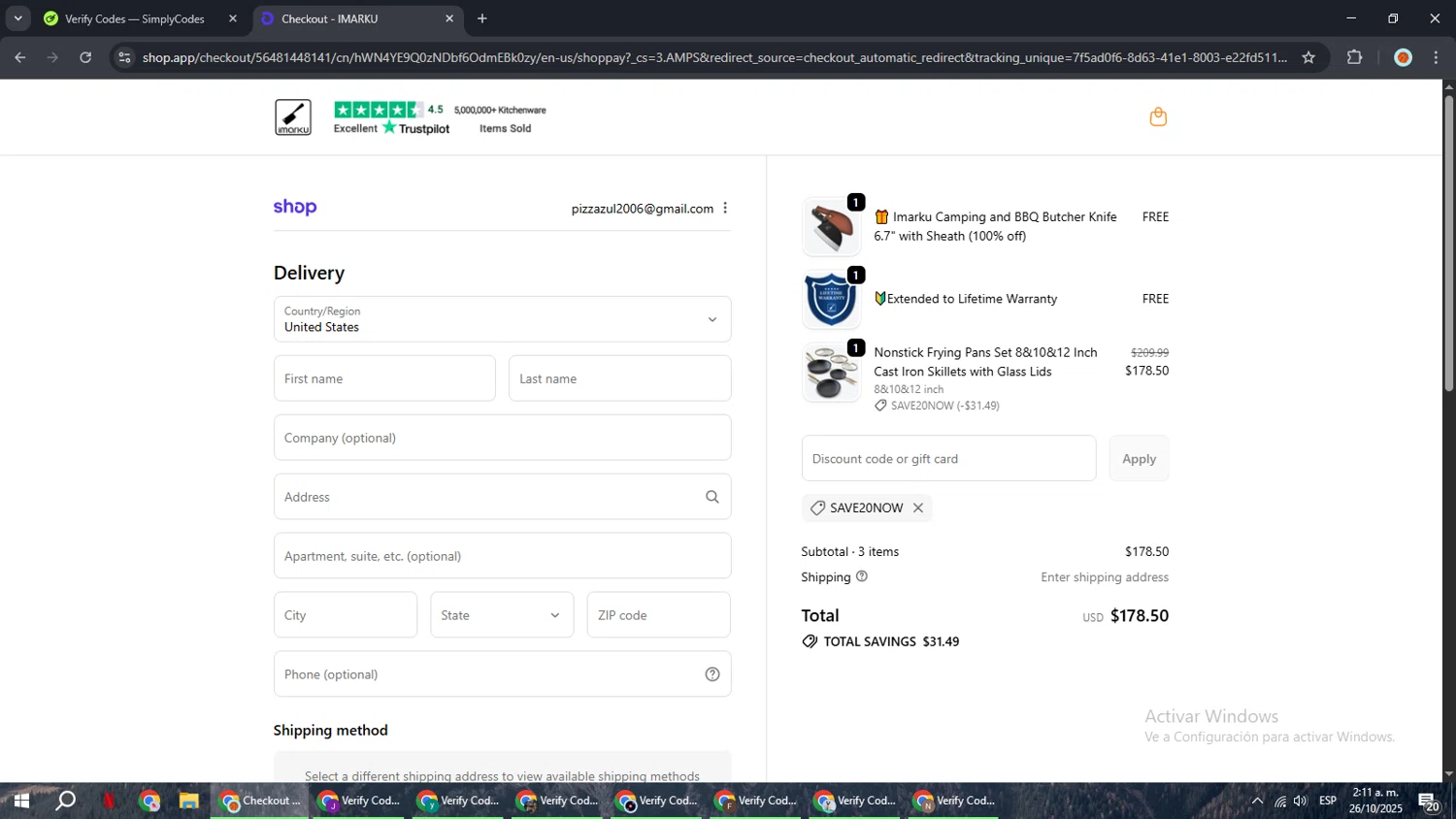Click the pizzazul2006@gmail.com account email
This screenshot has height=819, width=1456.
(642, 209)
